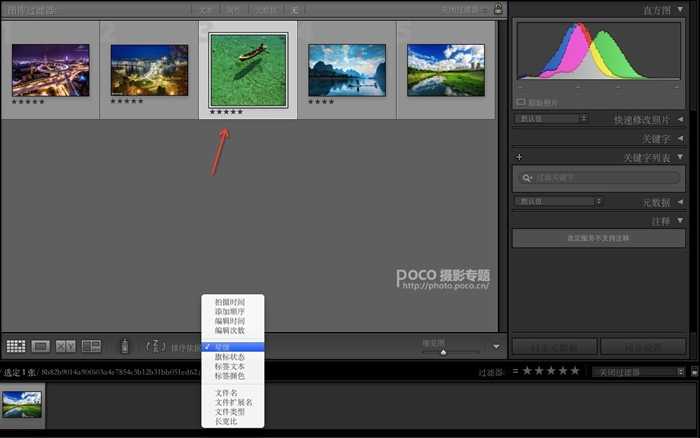Expand the 关键字 panel
Screen dimensions: 700x438
coord(680,138)
